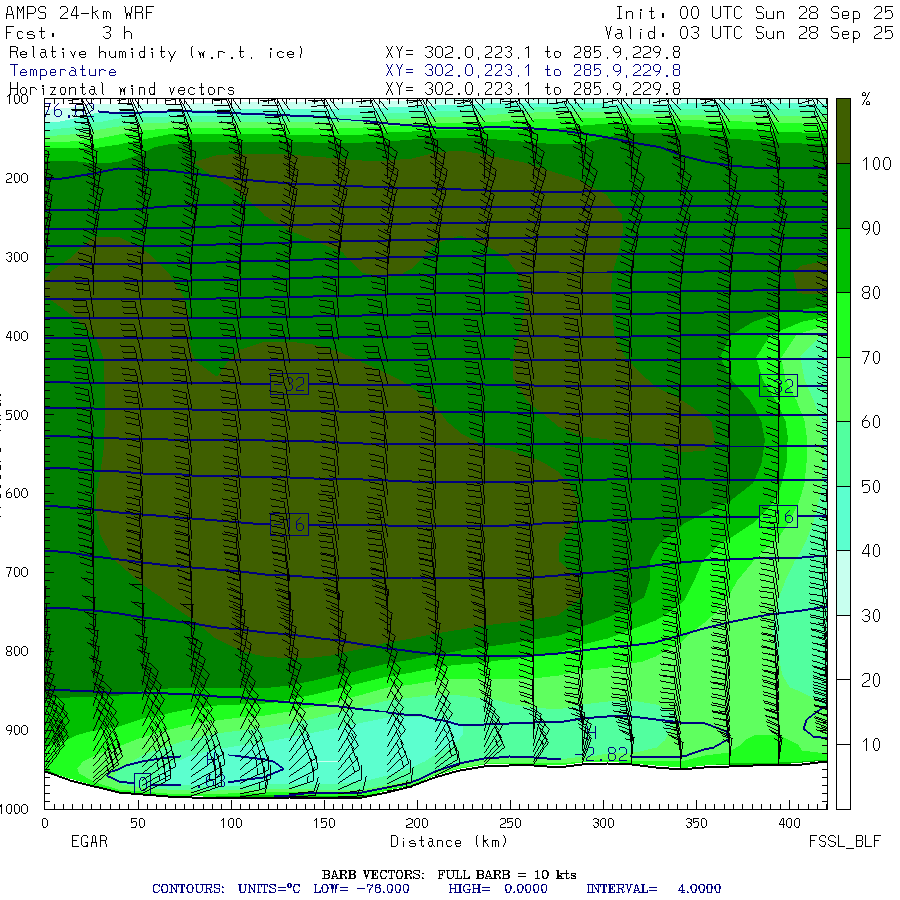Select the 70% green legend band
The image size is (900, 900).
coord(843,325)
